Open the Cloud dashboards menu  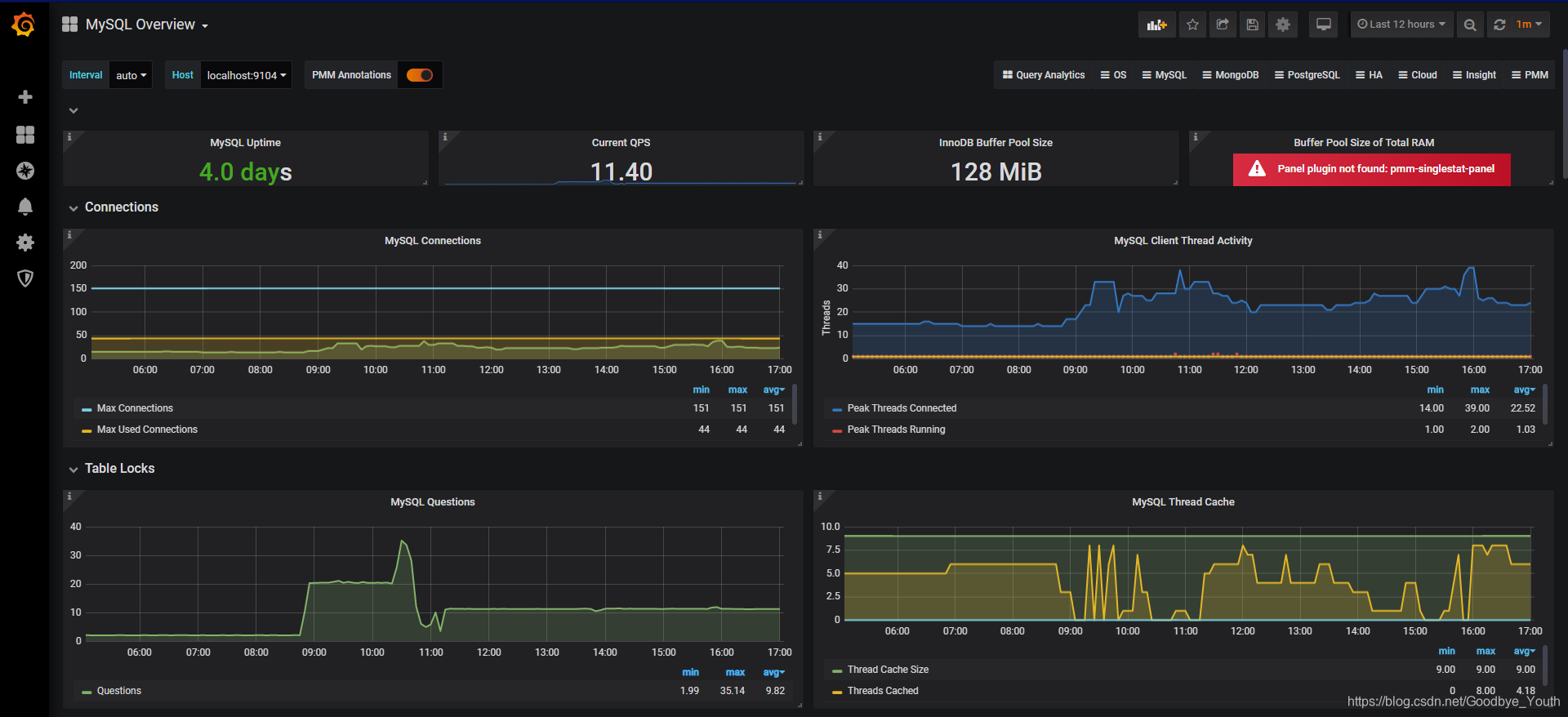coord(1417,75)
